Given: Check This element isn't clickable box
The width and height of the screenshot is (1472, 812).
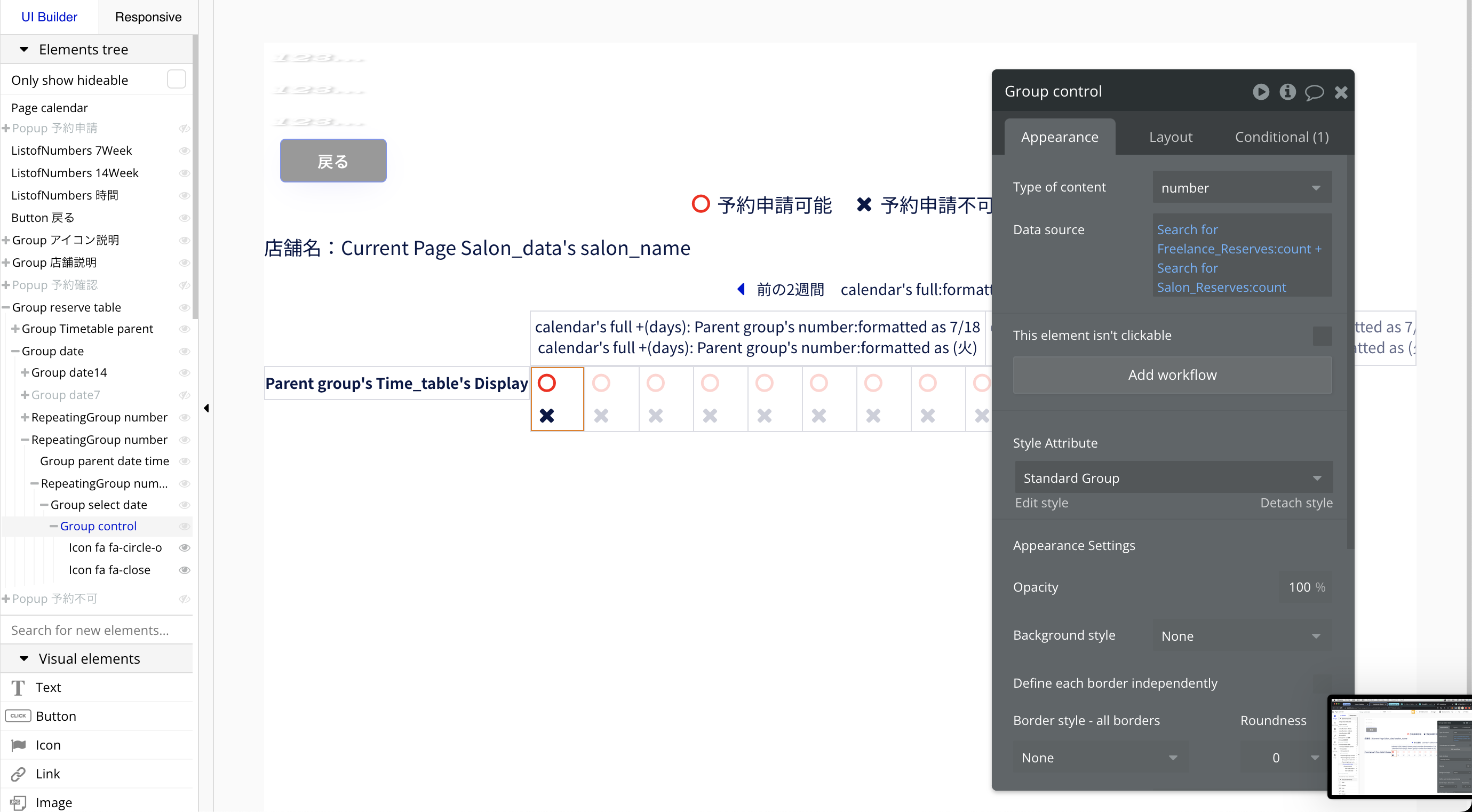Looking at the screenshot, I should click(x=1322, y=336).
